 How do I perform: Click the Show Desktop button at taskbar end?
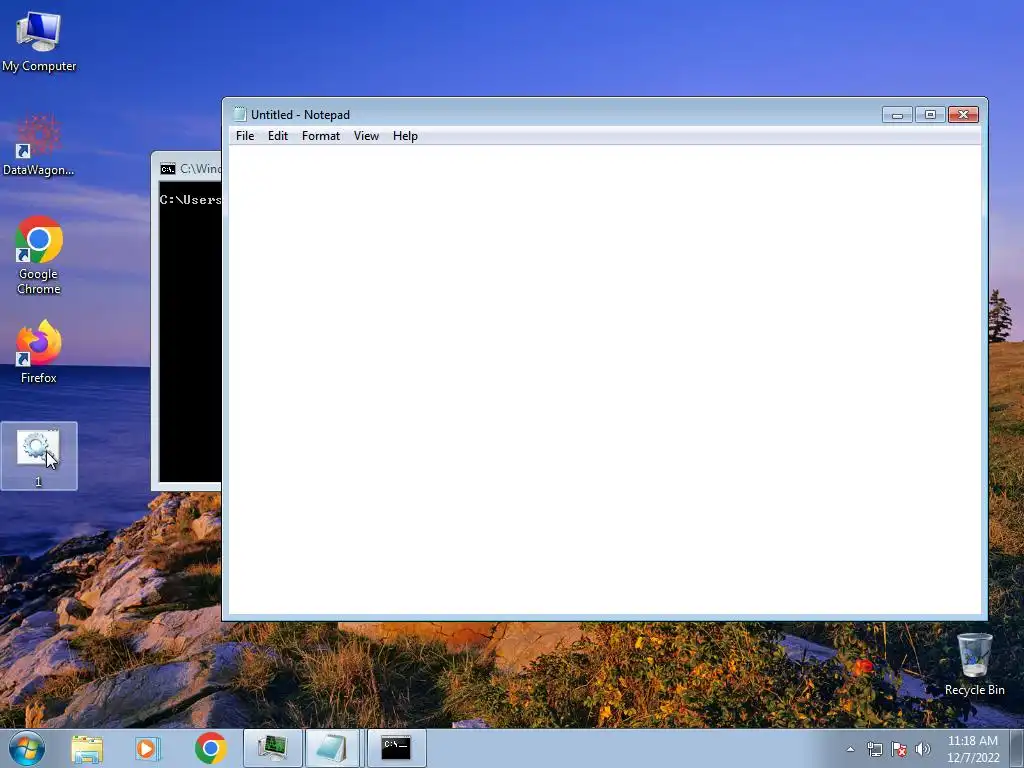point(1017,748)
